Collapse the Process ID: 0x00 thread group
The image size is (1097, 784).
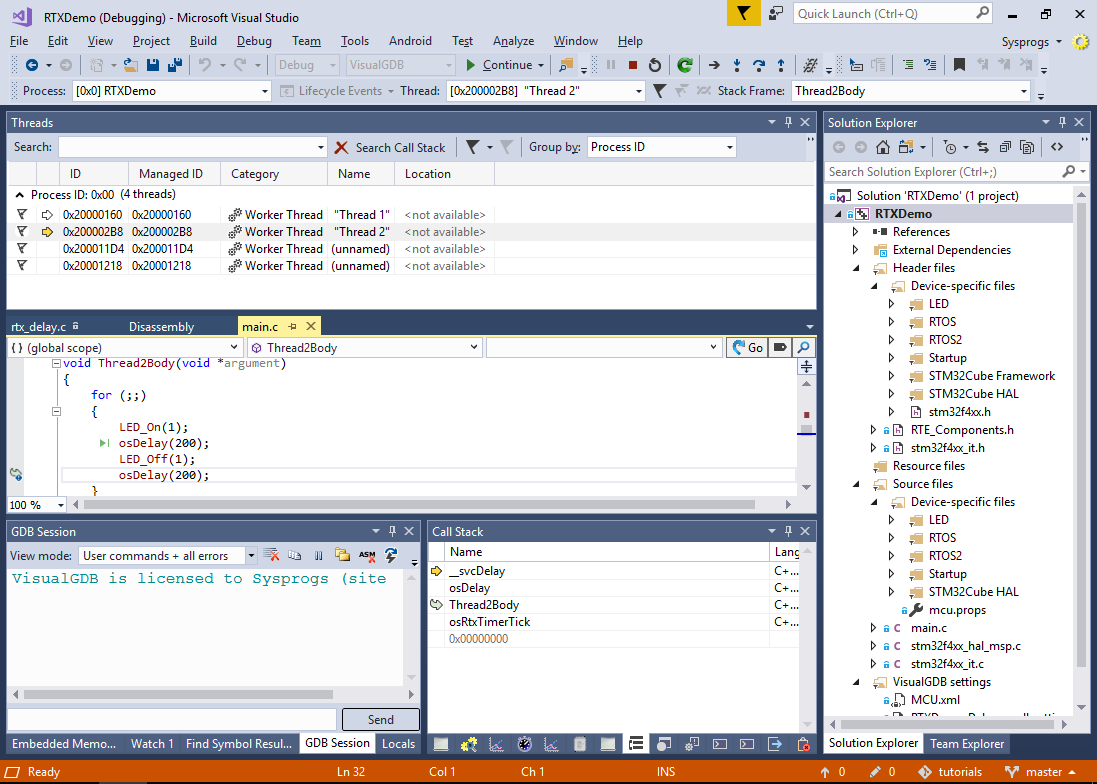(x=20, y=194)
